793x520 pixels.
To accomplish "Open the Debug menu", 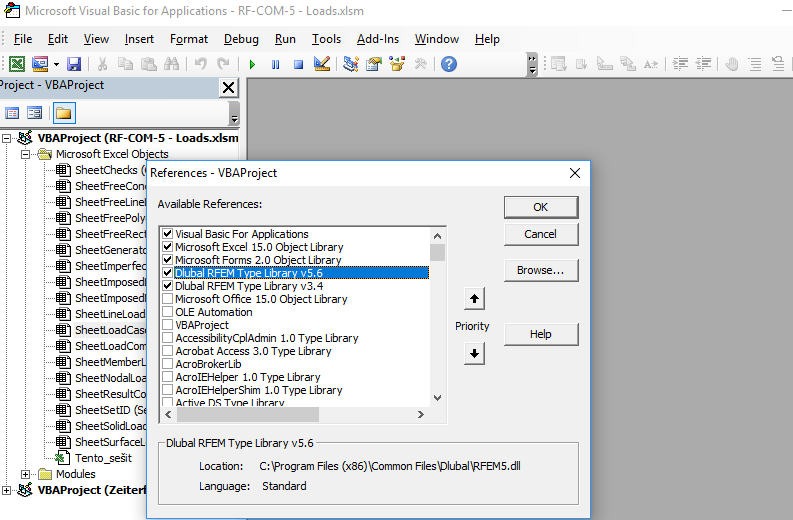I will point(241,39).
